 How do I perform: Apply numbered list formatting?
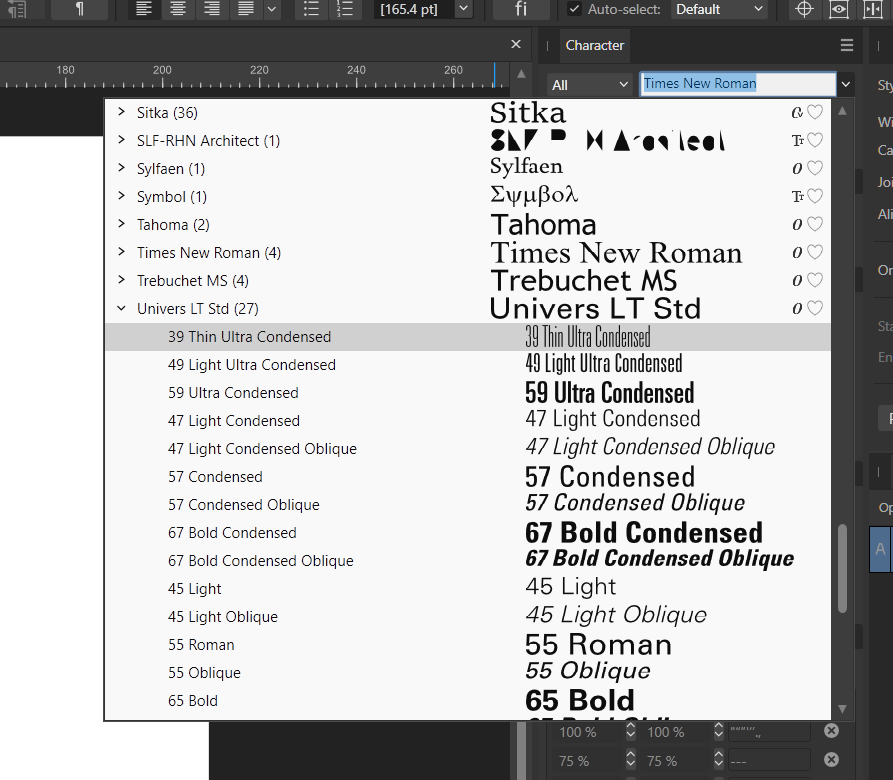[x=345, y=9]
